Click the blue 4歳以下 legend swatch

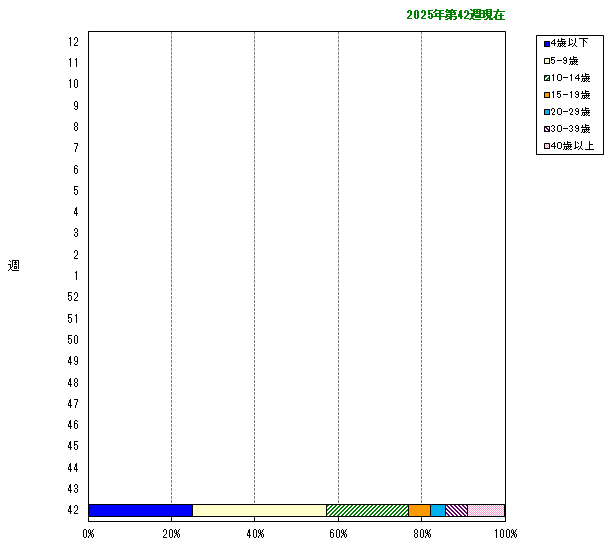point(547,43)
